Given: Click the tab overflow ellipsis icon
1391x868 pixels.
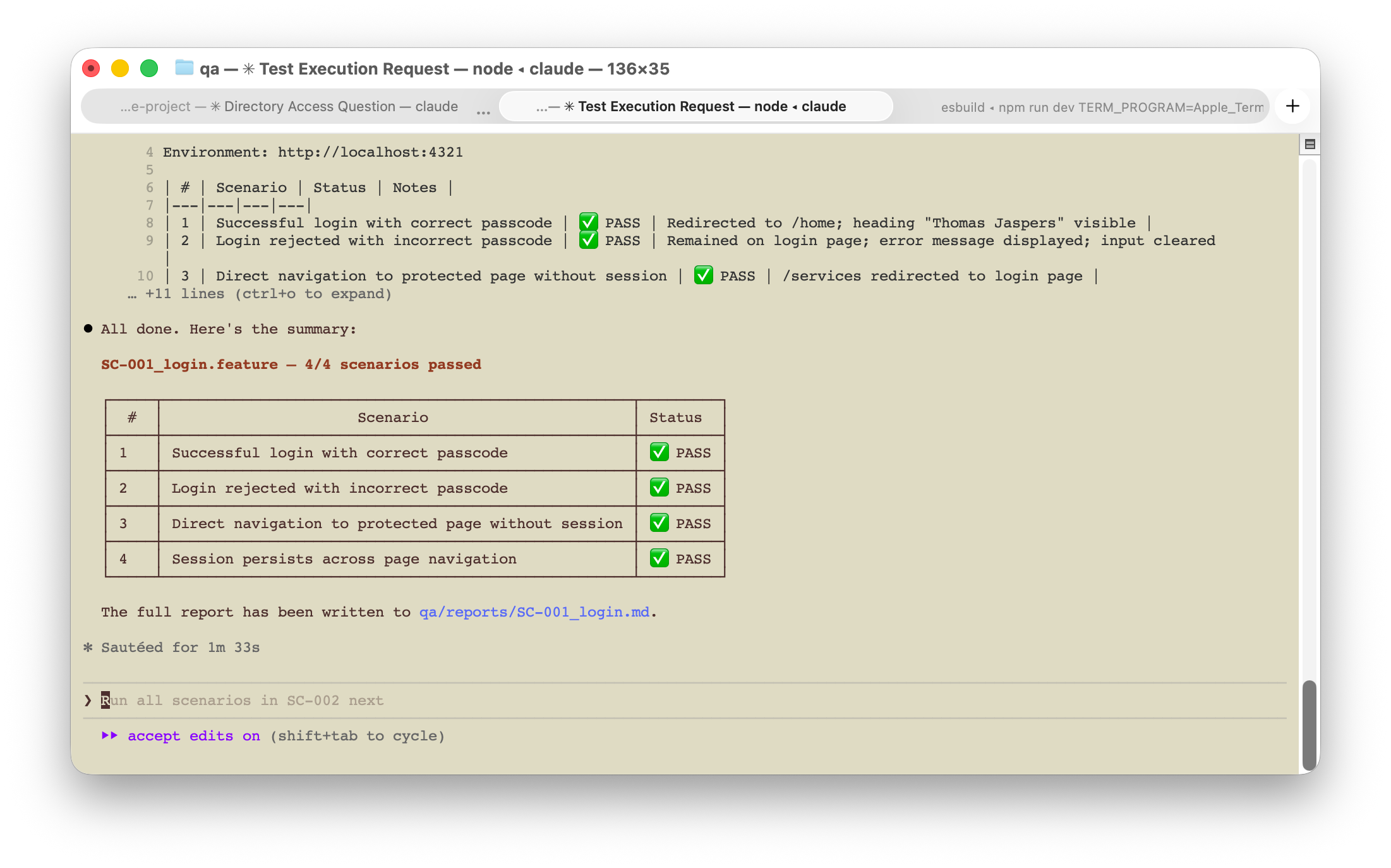Looking at the screenshot, I should 483,112.
